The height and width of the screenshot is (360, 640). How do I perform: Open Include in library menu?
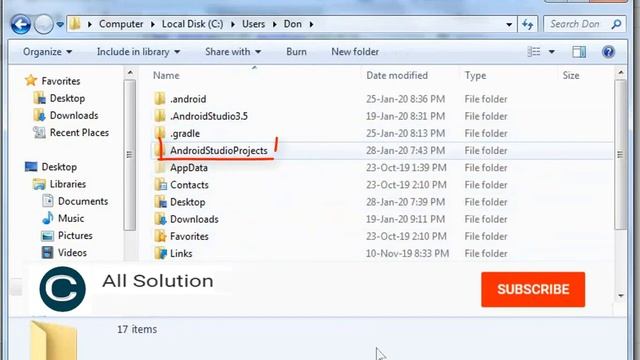[x=138, y=52]
